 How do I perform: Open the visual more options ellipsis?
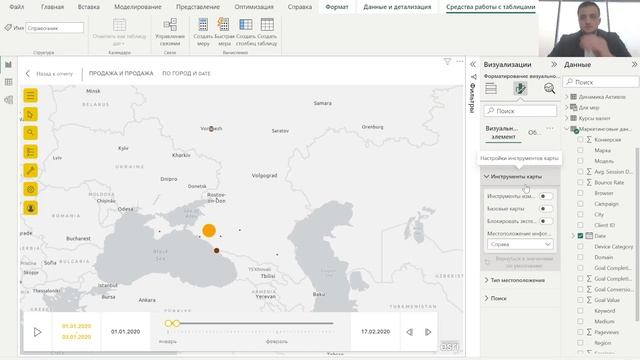460,62
